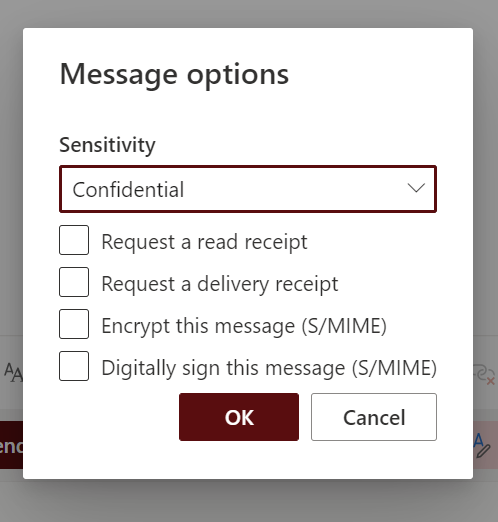Enable the Request a delivery receipt checkbox
This screenshot has width=498, height=522.
click(x=74, y=282)
